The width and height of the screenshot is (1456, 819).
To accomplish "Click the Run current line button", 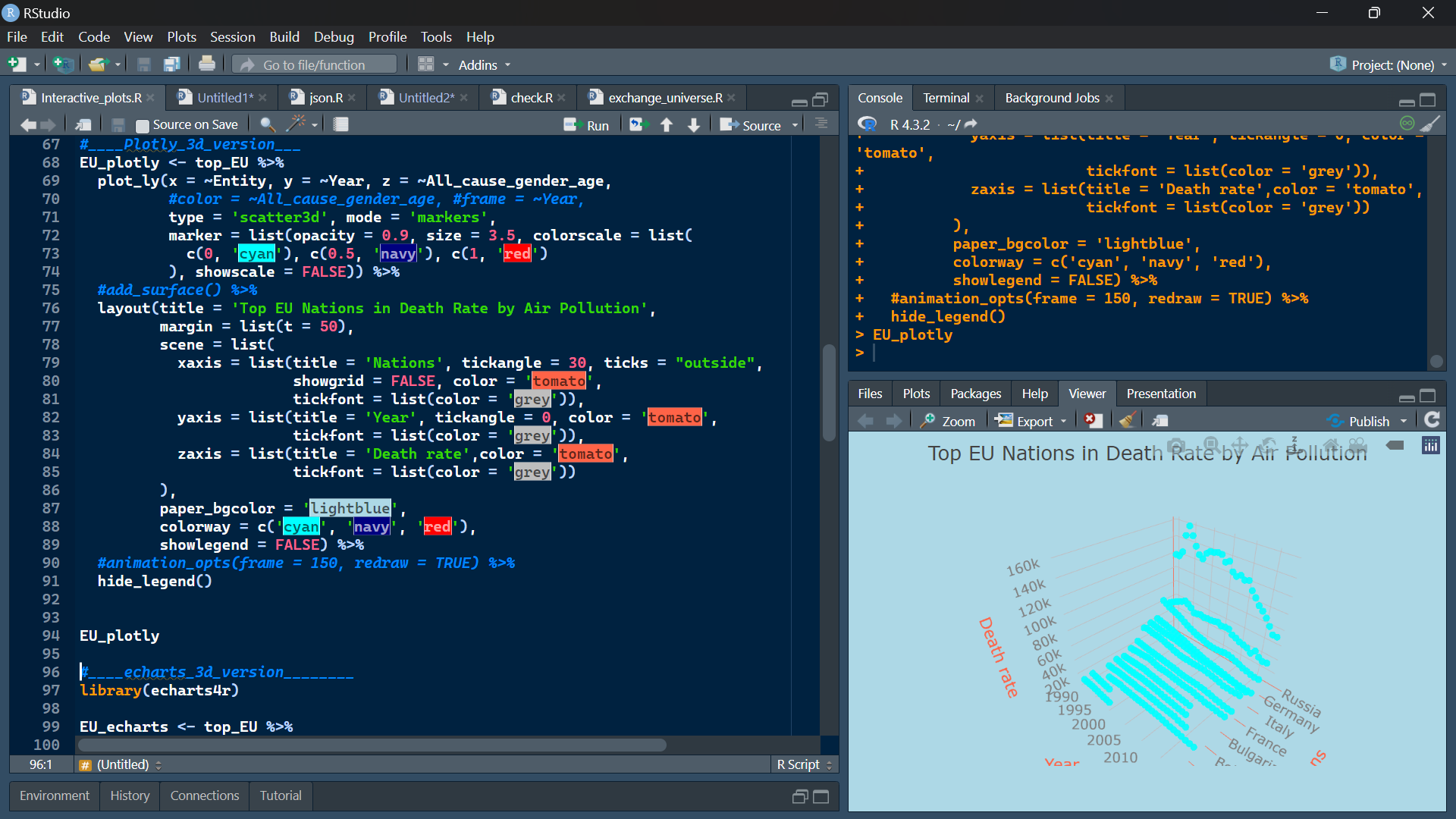I will click(x=586, y=125).
